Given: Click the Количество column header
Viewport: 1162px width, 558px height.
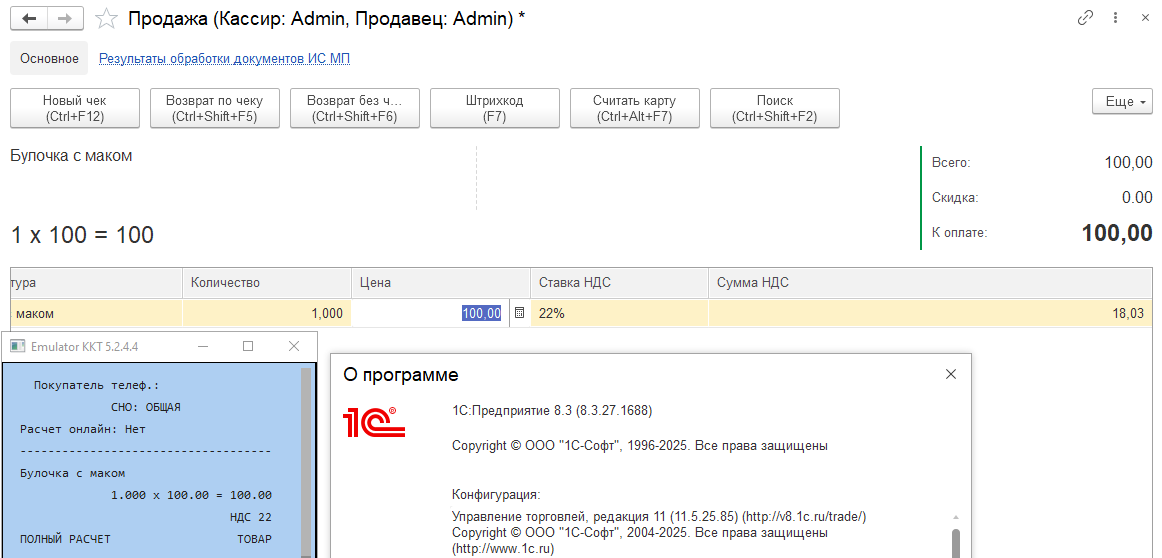Looking at the screenshot, I should tap(267, 283).
